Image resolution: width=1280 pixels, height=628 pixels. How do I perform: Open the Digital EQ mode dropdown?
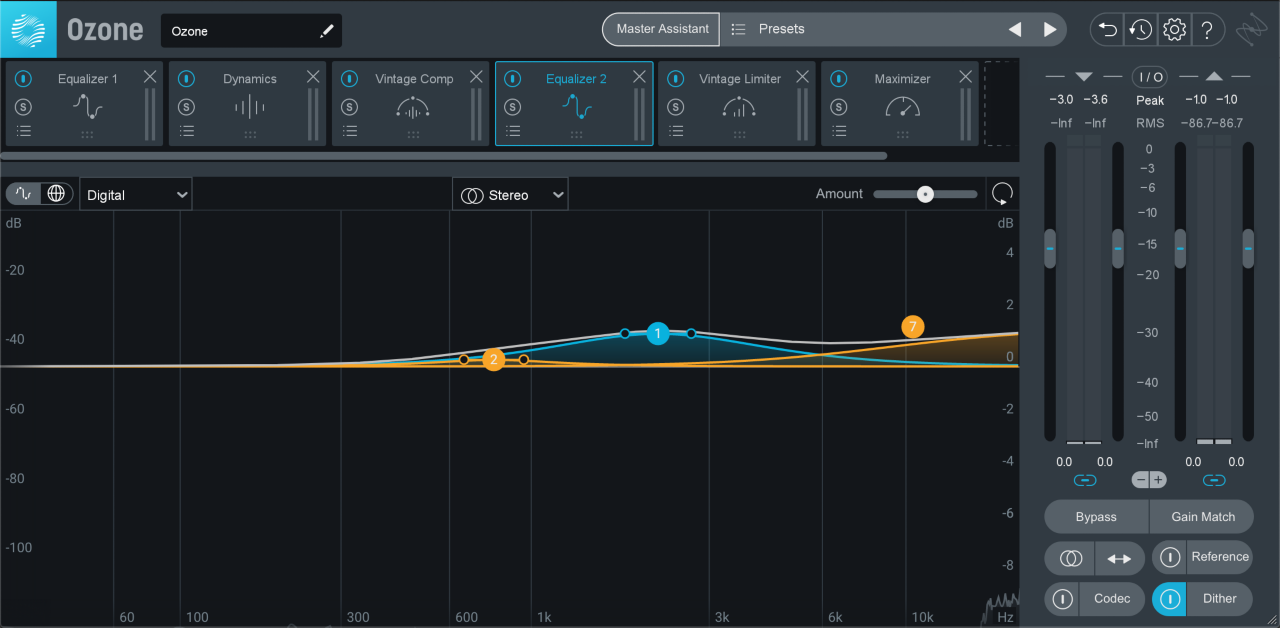coord(136,195)
